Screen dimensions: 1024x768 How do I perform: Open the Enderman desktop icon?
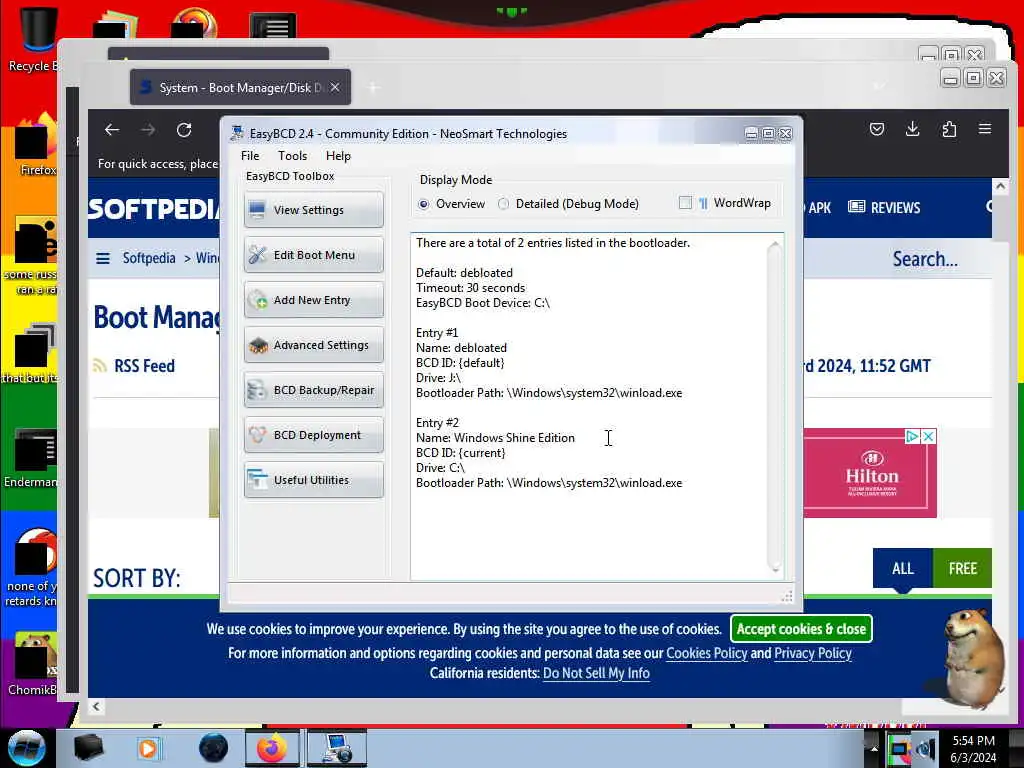coord(31,457)
